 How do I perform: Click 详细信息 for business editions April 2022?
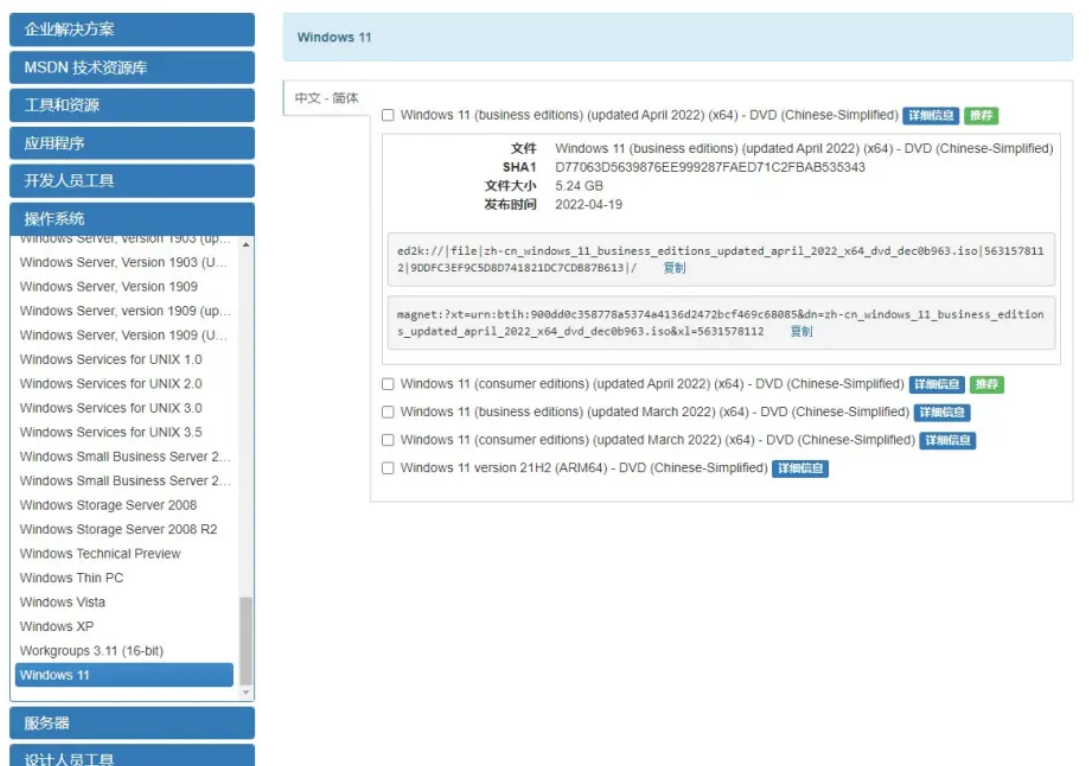coord(931,115)
